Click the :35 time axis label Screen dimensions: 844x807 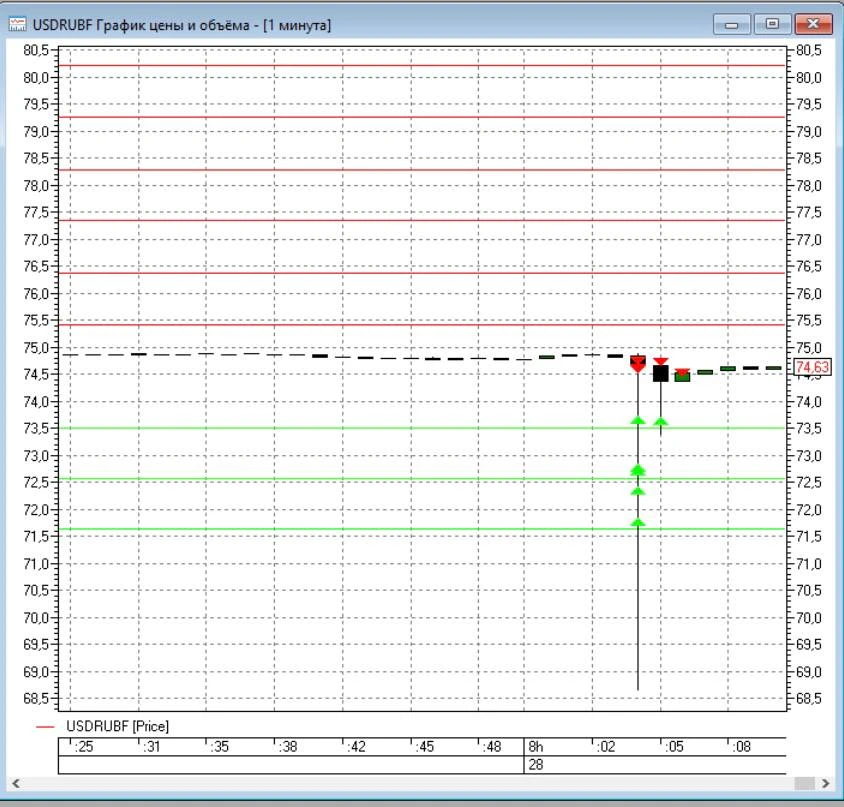tap(219, 747)
